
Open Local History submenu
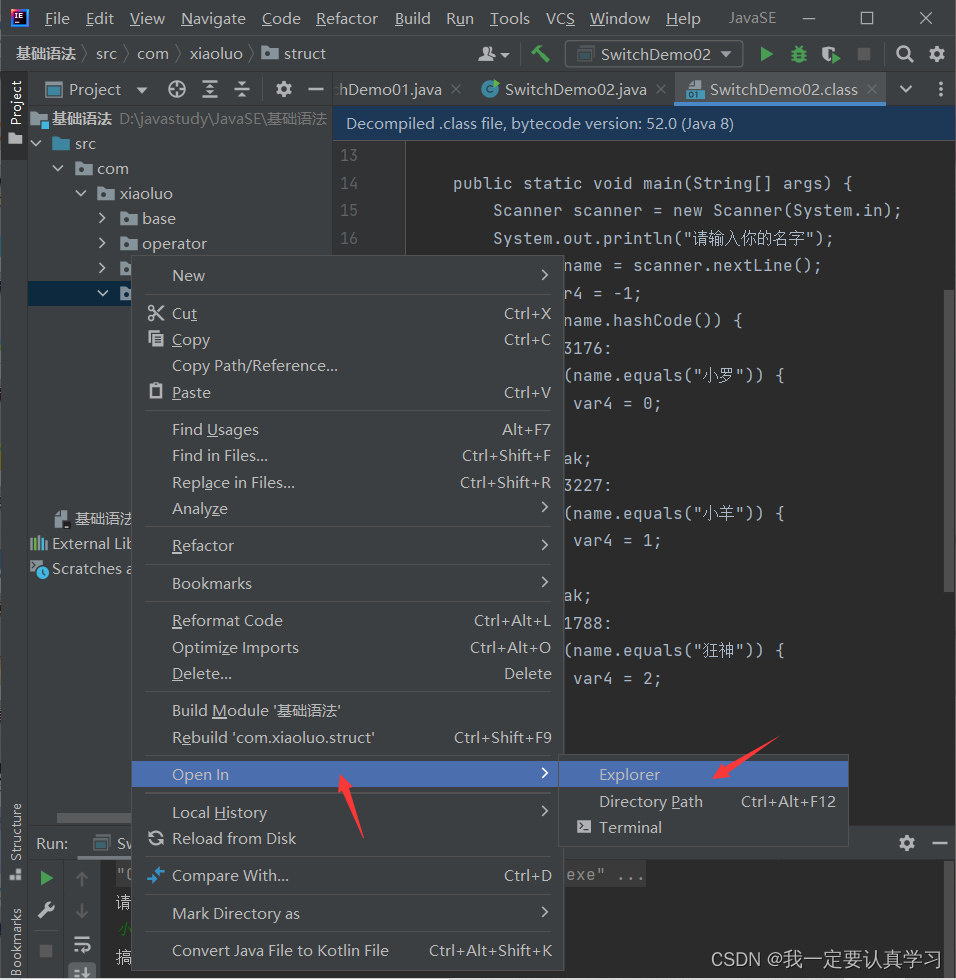tap(347, 812)
